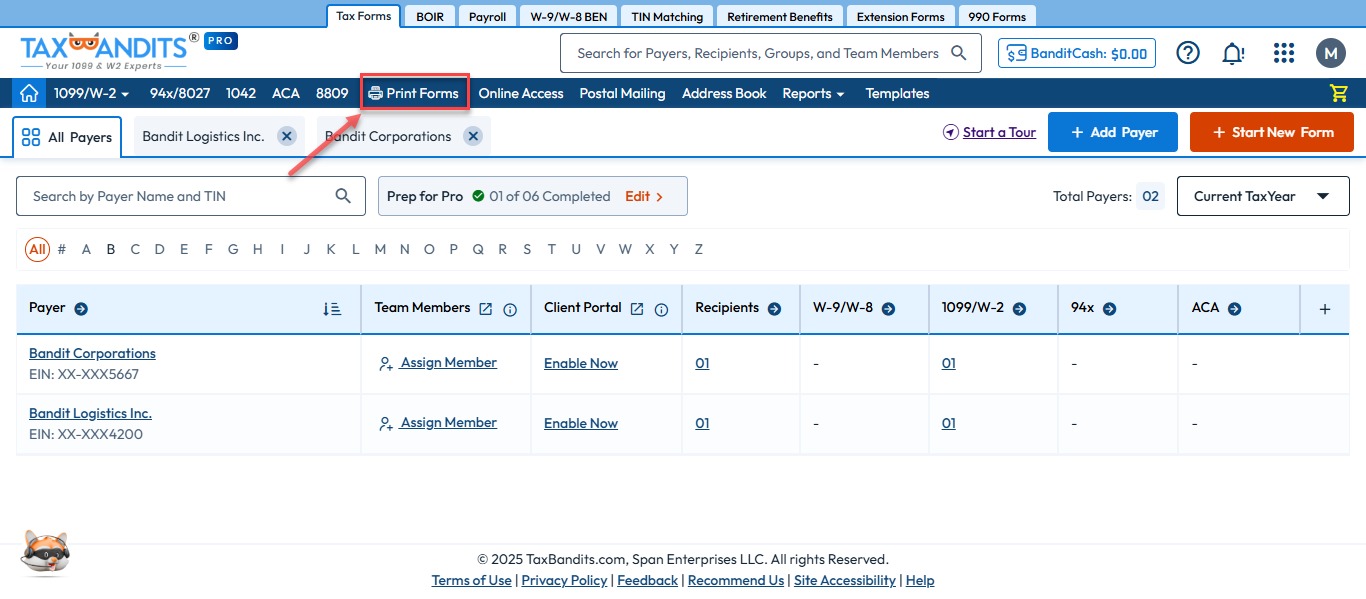Viewport: 1366px width, 599px height.
Task: Switch to the W-9/W-8 BEN tab
Action: [569, 16]
